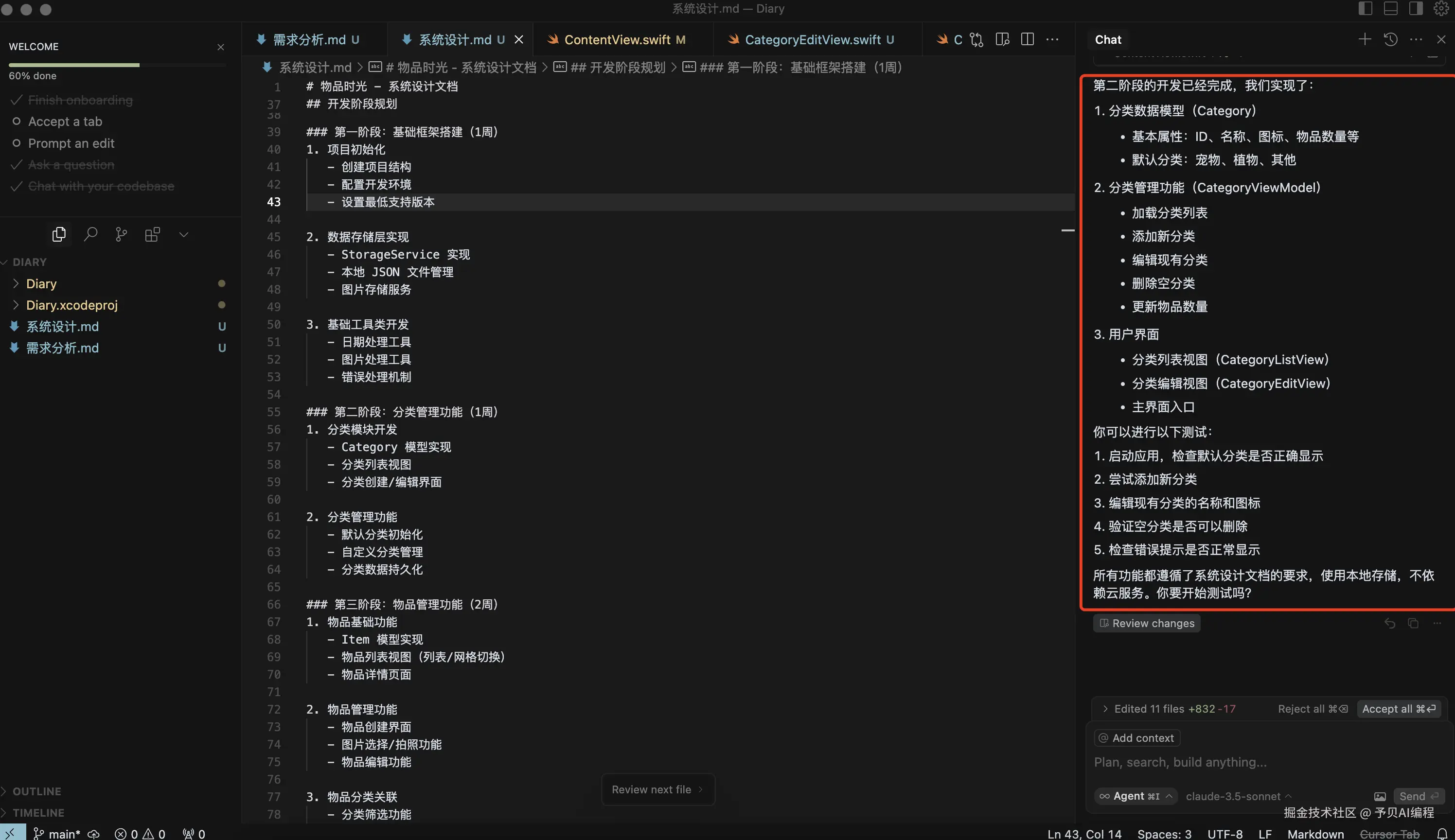Expand the Diary folder
1455x840 pixels.
[x=41, y=283]
